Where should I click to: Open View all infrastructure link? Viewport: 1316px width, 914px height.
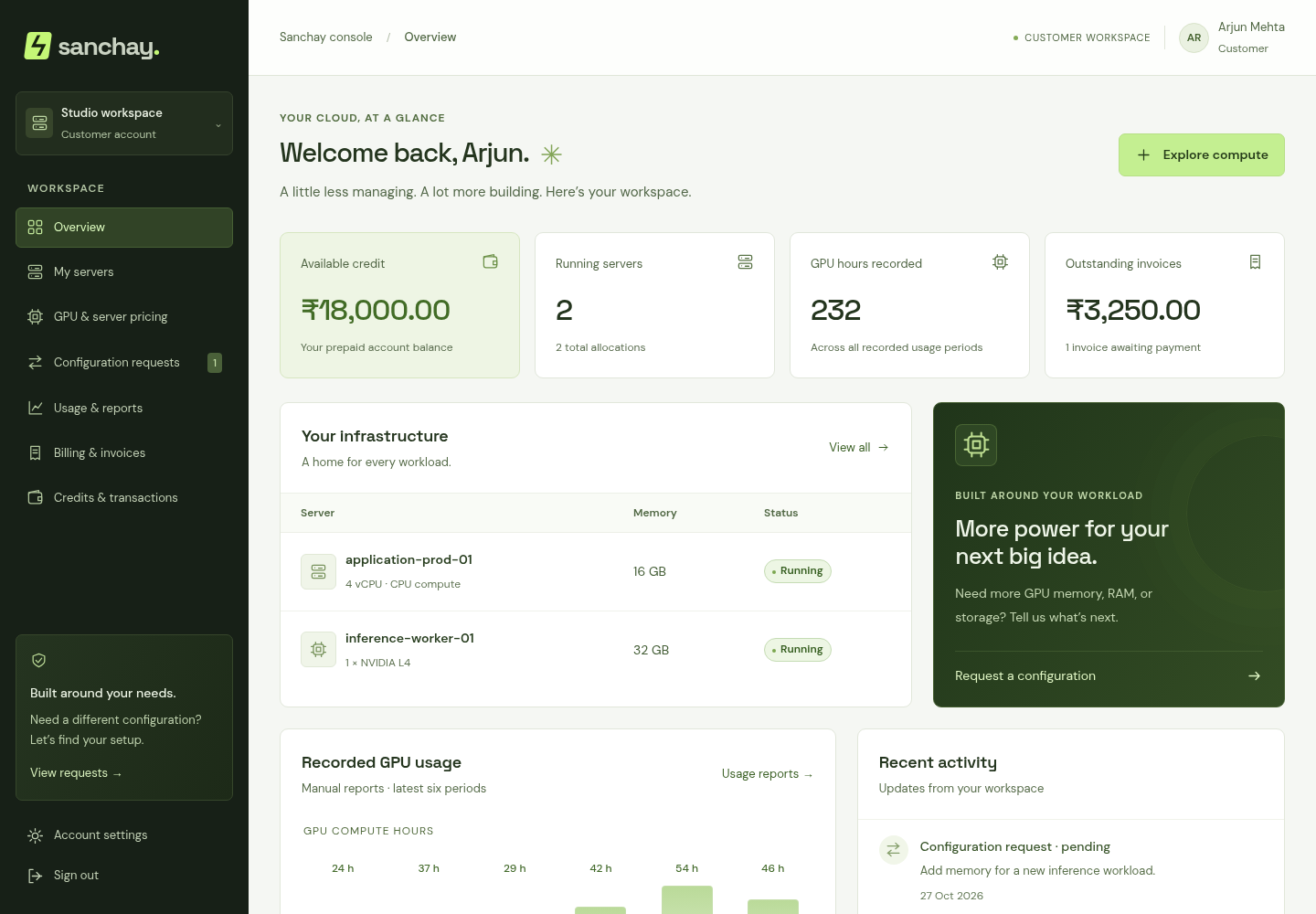(859, 448)
